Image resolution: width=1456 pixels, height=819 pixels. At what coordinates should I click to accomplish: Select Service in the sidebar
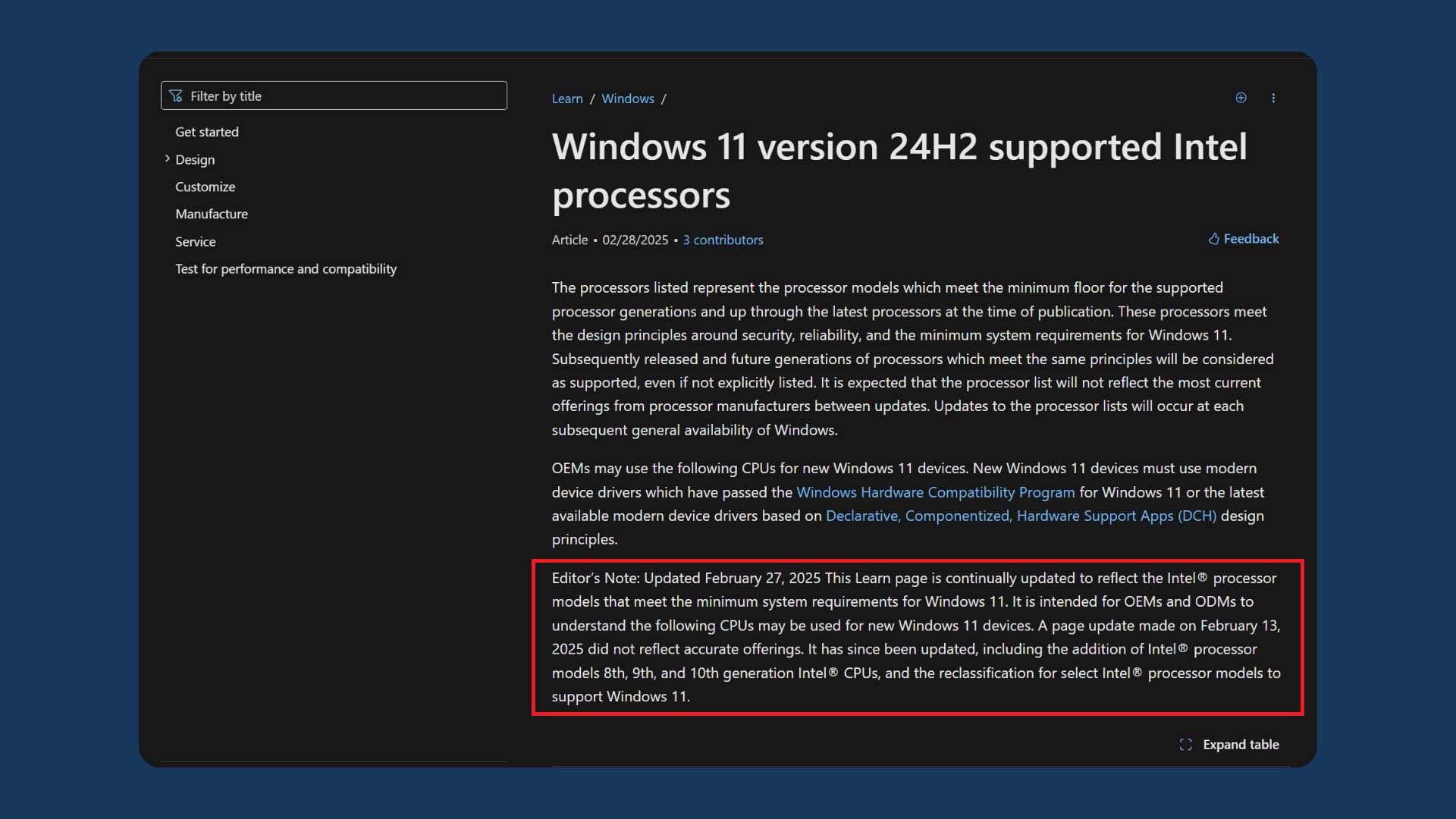[x=196, y=242]
